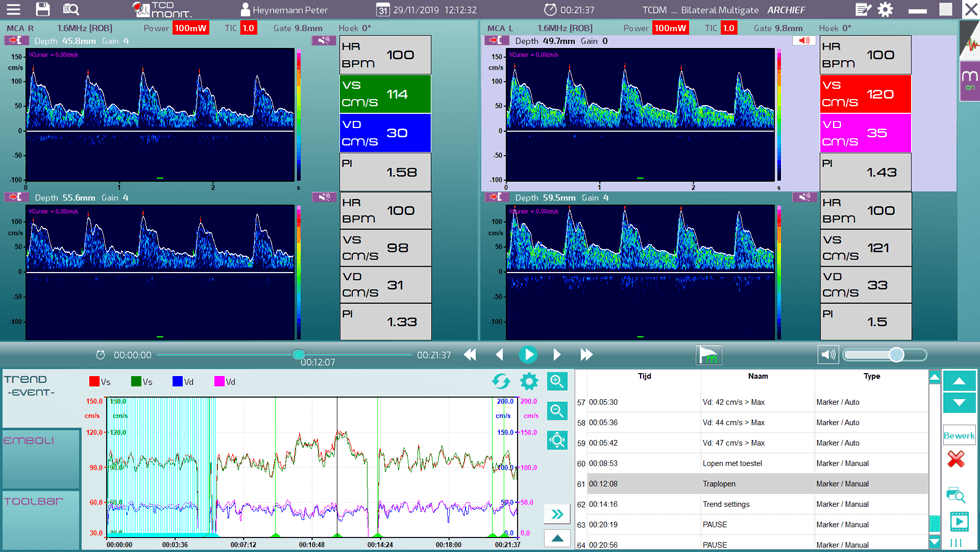Switch to the Emboli tab
The height and width of the screenshot is (552, 980).
(40, 457)
